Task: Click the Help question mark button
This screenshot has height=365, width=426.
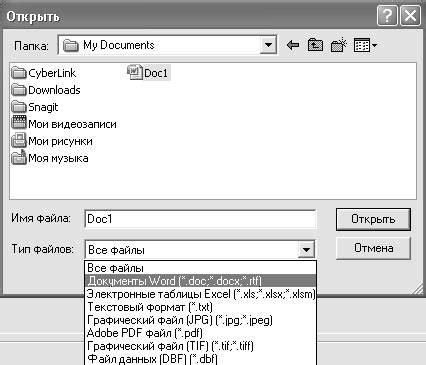Action: coord(387,15)
